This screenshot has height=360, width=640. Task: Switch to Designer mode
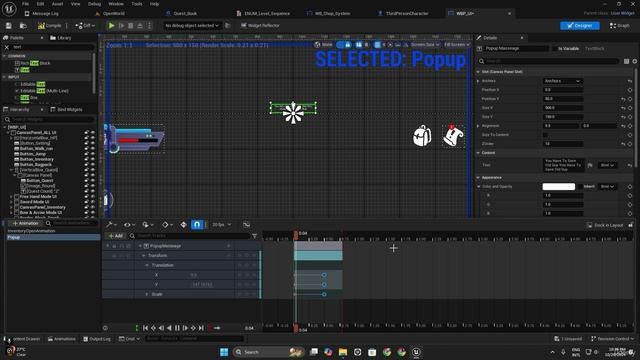580,26
